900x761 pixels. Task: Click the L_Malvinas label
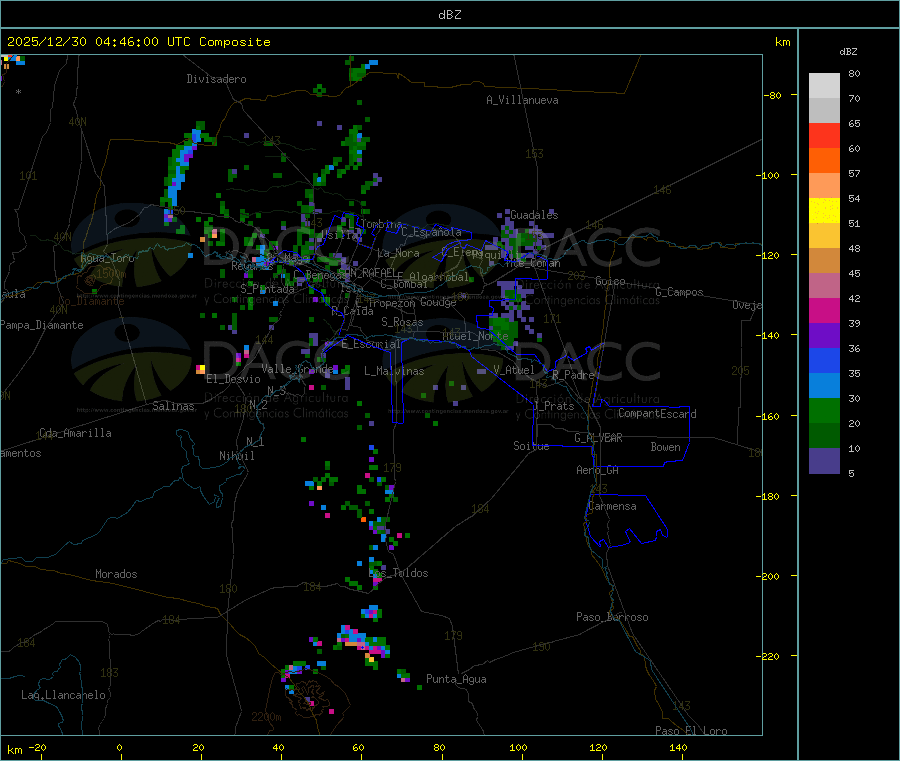(394, 371)
